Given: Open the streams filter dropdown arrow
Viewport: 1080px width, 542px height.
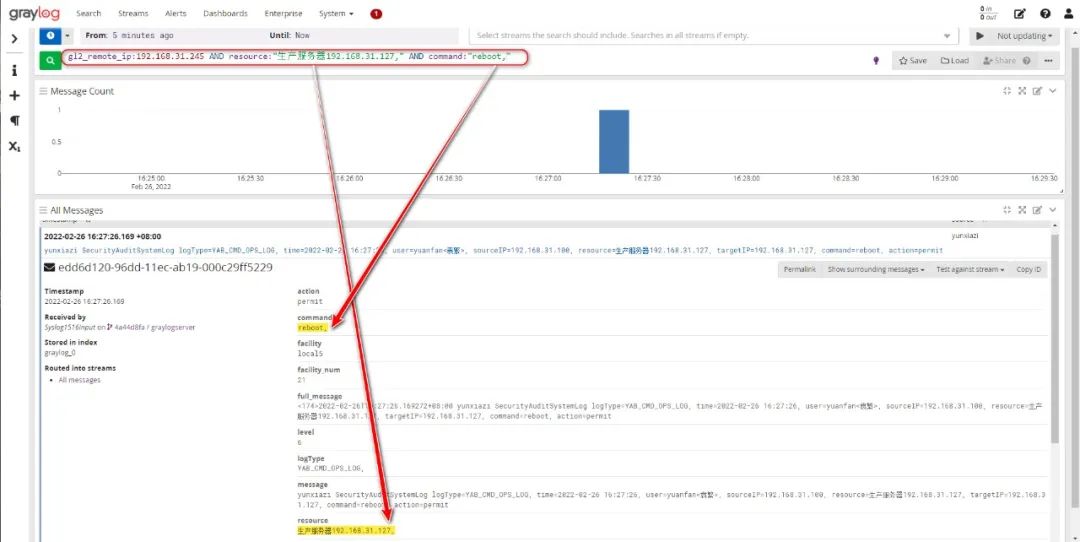Looking at the screenshot, I should (947, 36).
